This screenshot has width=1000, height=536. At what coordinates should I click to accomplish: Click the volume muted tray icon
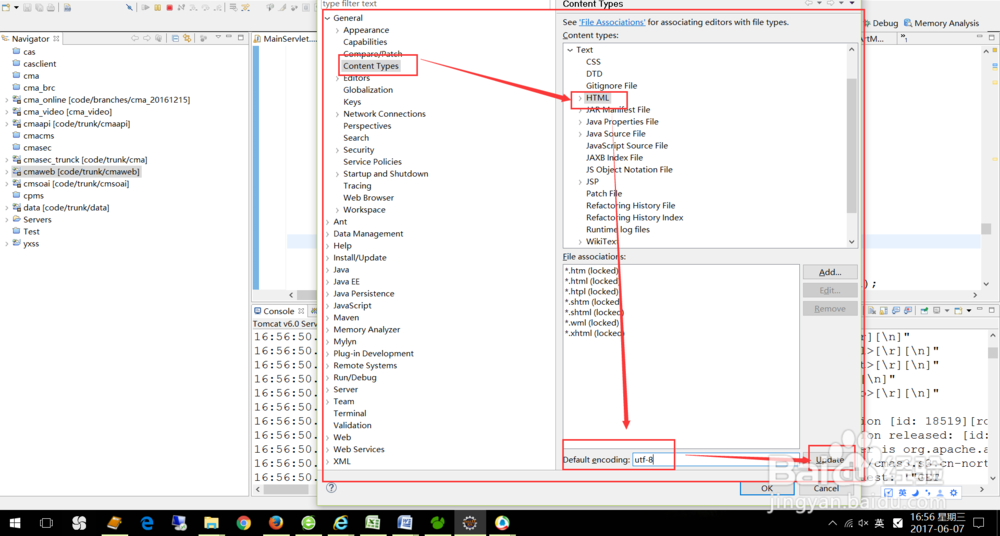[863, 523]
